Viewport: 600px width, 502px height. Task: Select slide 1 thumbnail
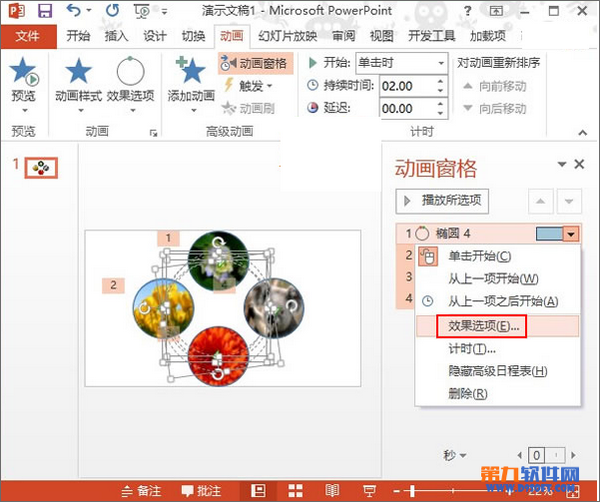tap(41, 168)
